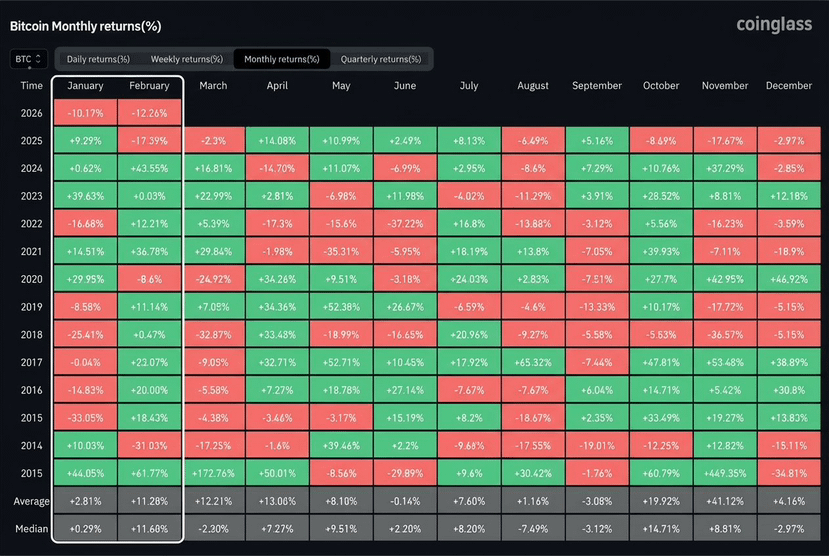Click the 2023 October cell +28.52%

(661, 196)
